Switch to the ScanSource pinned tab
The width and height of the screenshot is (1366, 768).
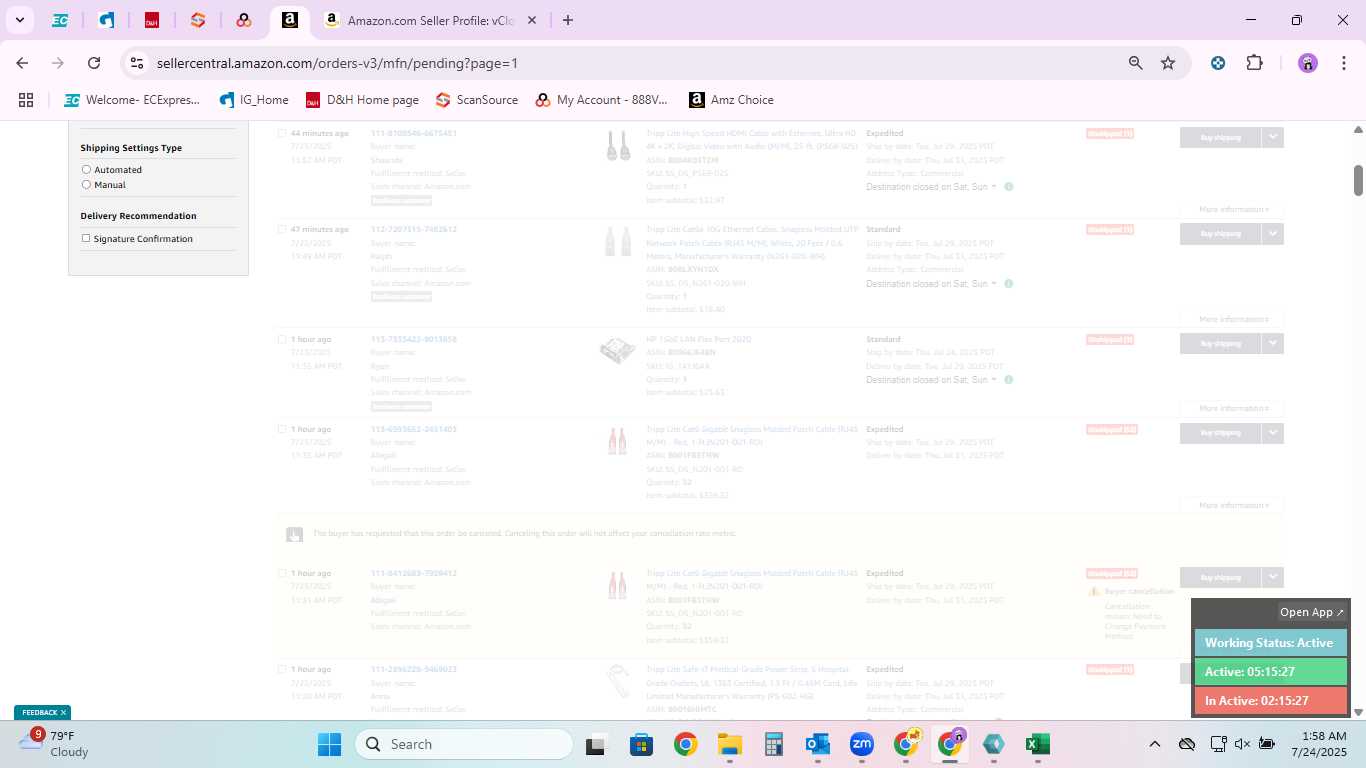(198, 20)
